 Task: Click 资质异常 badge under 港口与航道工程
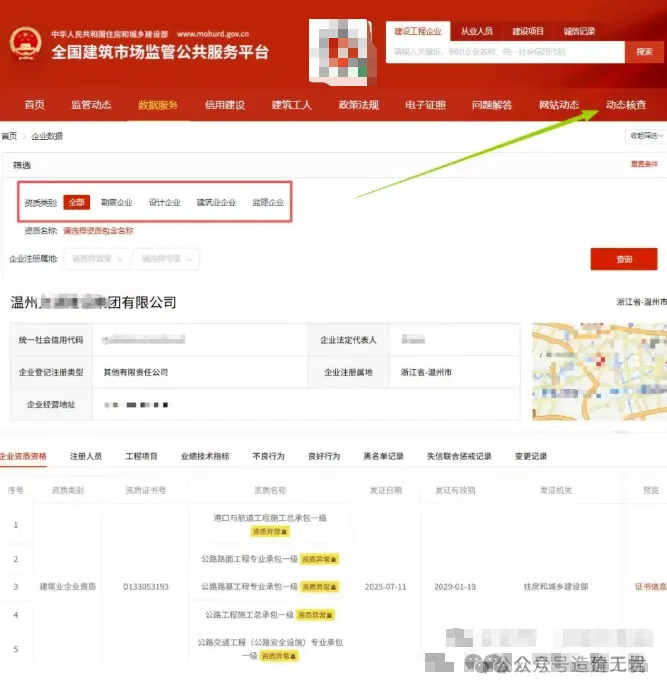tap(270, 532)
